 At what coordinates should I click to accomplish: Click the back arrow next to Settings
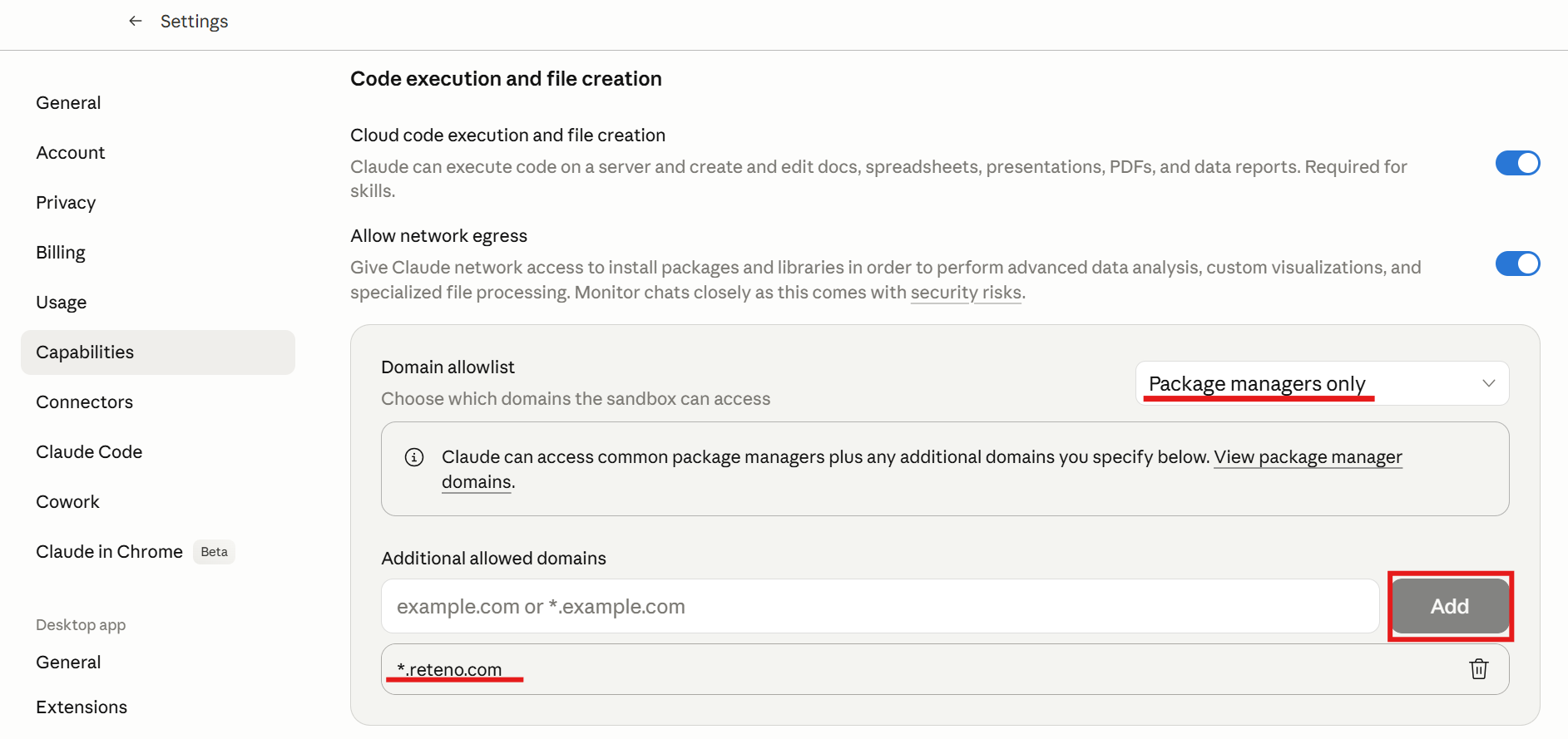(x=136, y=21)
